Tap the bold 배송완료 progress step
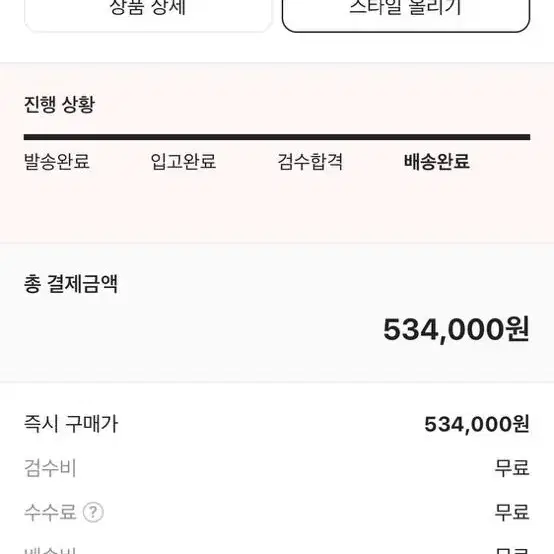This screenshot has width=554, height=554. pos(437,162)
